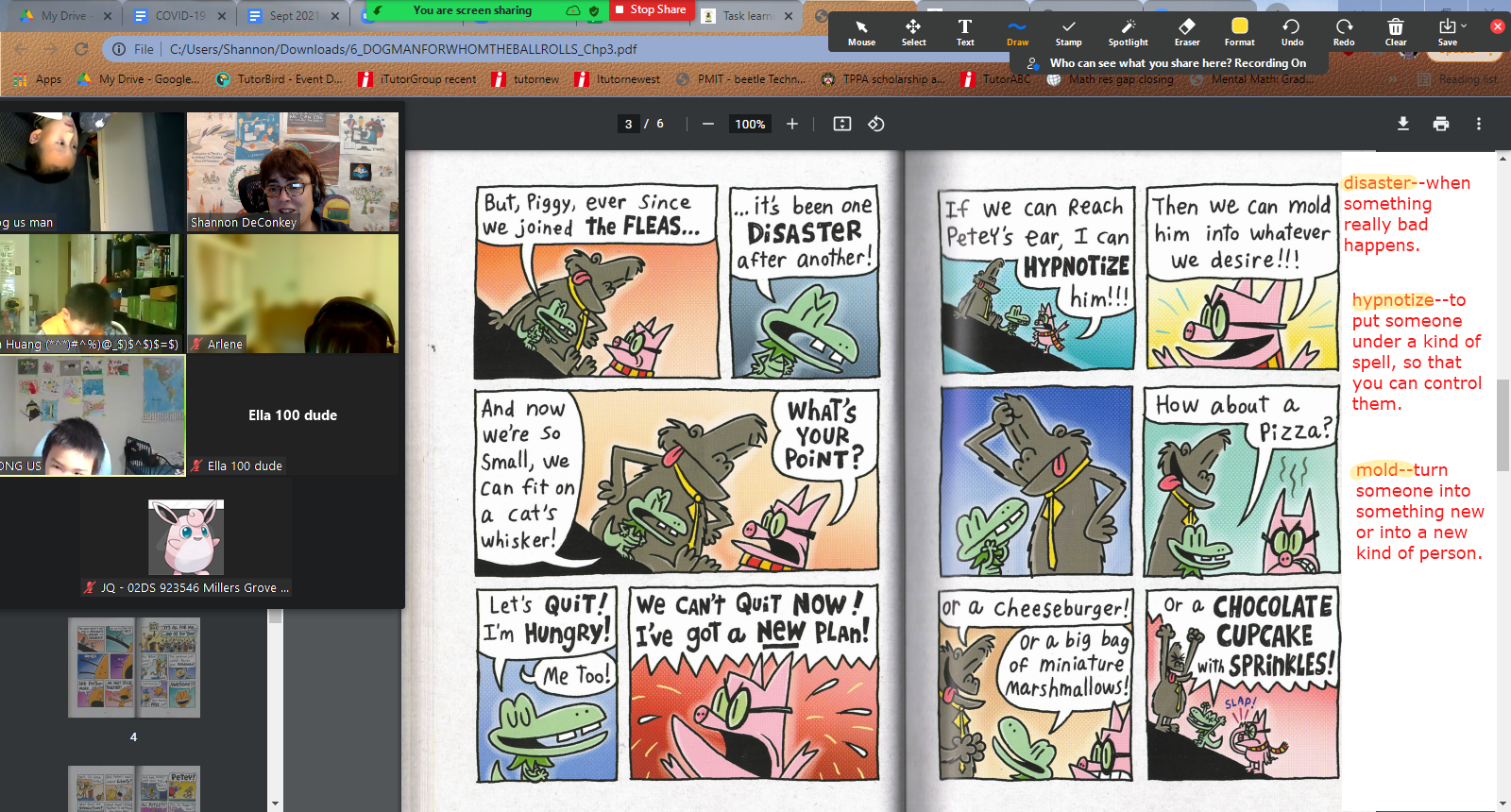
Task: Open My Drive - Google bookmark
Action: (x=138, y=79)
